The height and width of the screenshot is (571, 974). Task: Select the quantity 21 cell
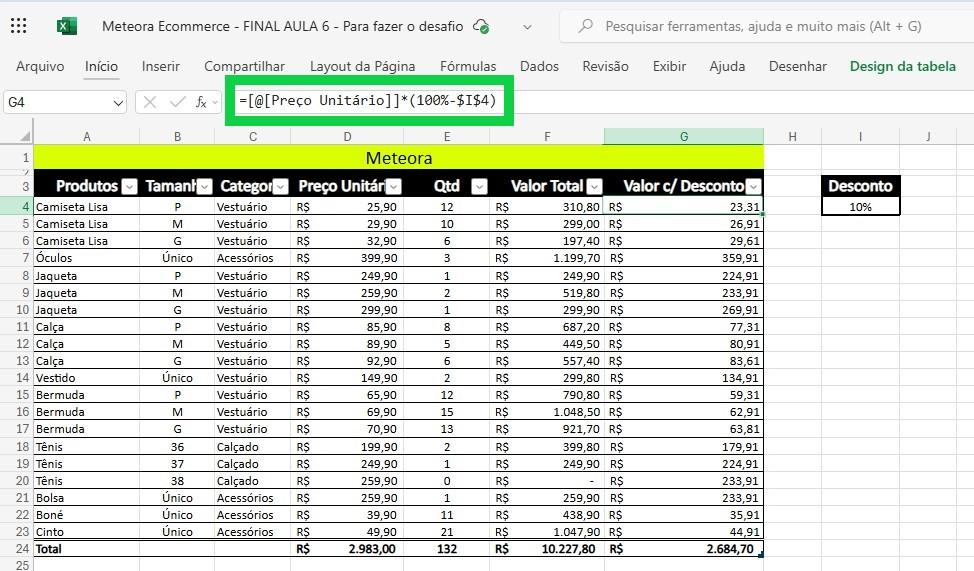[x=447, y=532]
